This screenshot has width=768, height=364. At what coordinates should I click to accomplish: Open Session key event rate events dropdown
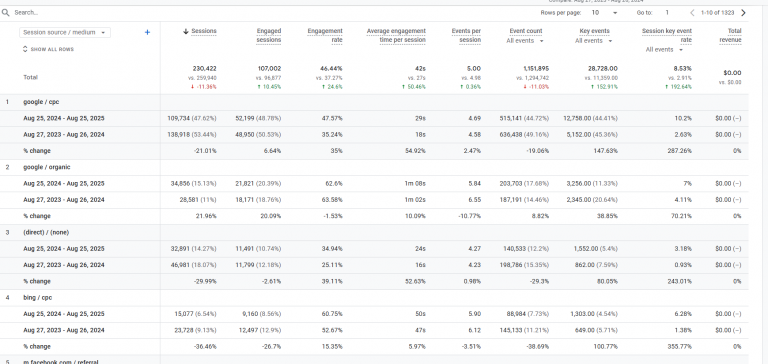click(x=664, y=49)
